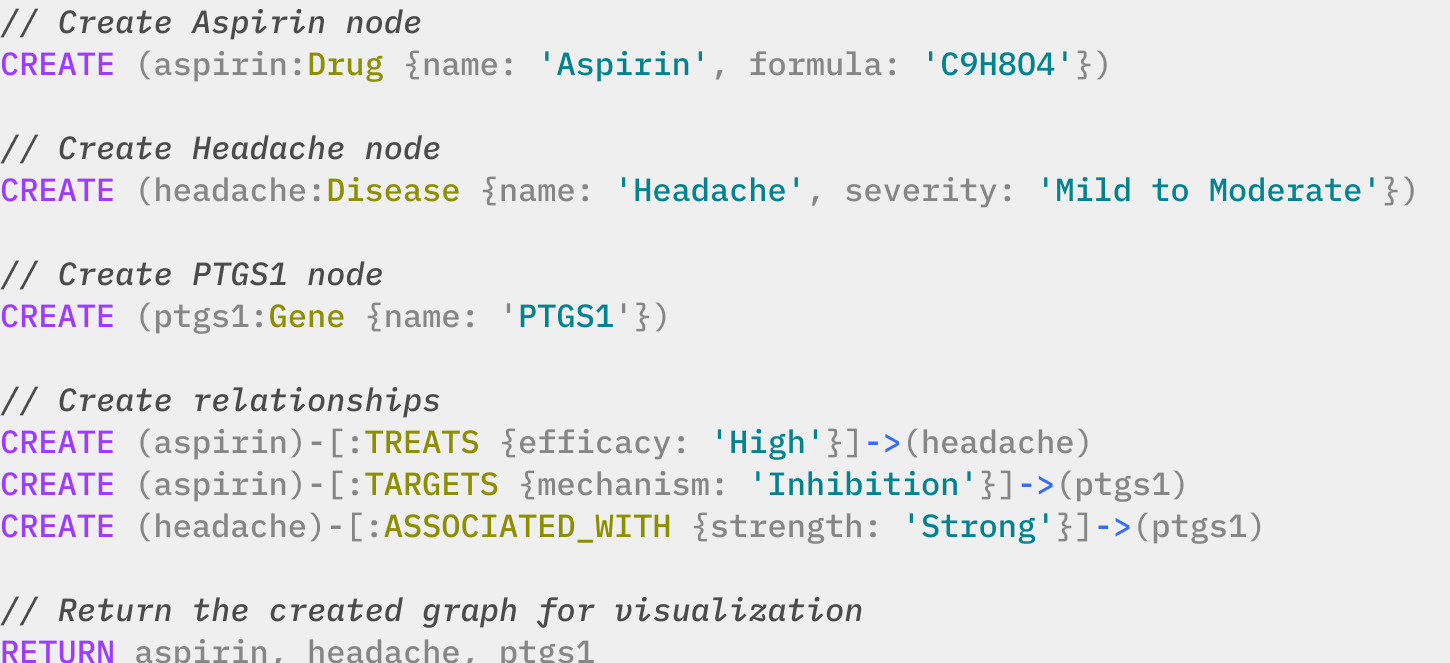
Task: Place cursor on the 'C9H8O4' formula string
Action: click(x=999, y=65)
